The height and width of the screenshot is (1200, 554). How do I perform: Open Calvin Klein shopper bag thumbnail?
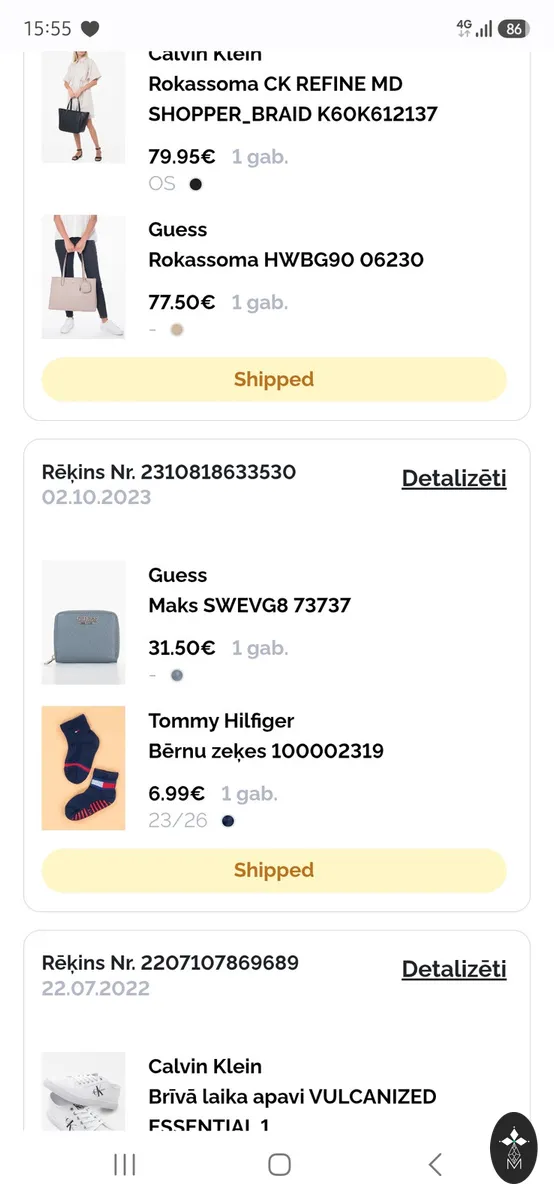coord(84,107)
